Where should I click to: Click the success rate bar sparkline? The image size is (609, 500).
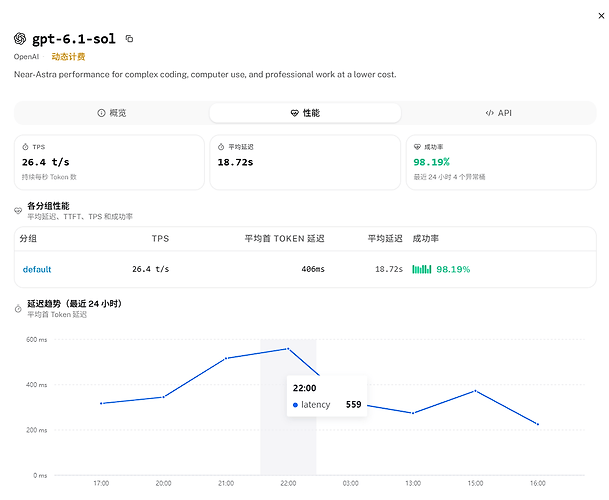pyautogui.click(x=422, y=269)
